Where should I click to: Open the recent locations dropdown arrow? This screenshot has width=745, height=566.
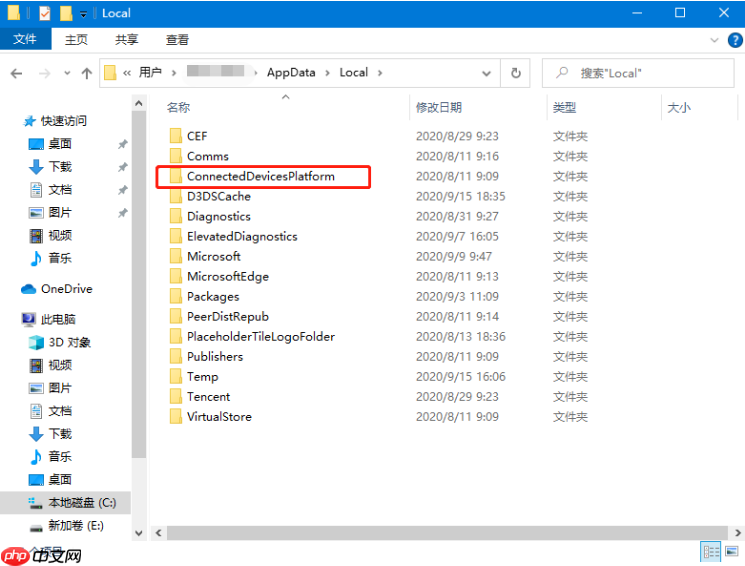click(67, 73)
